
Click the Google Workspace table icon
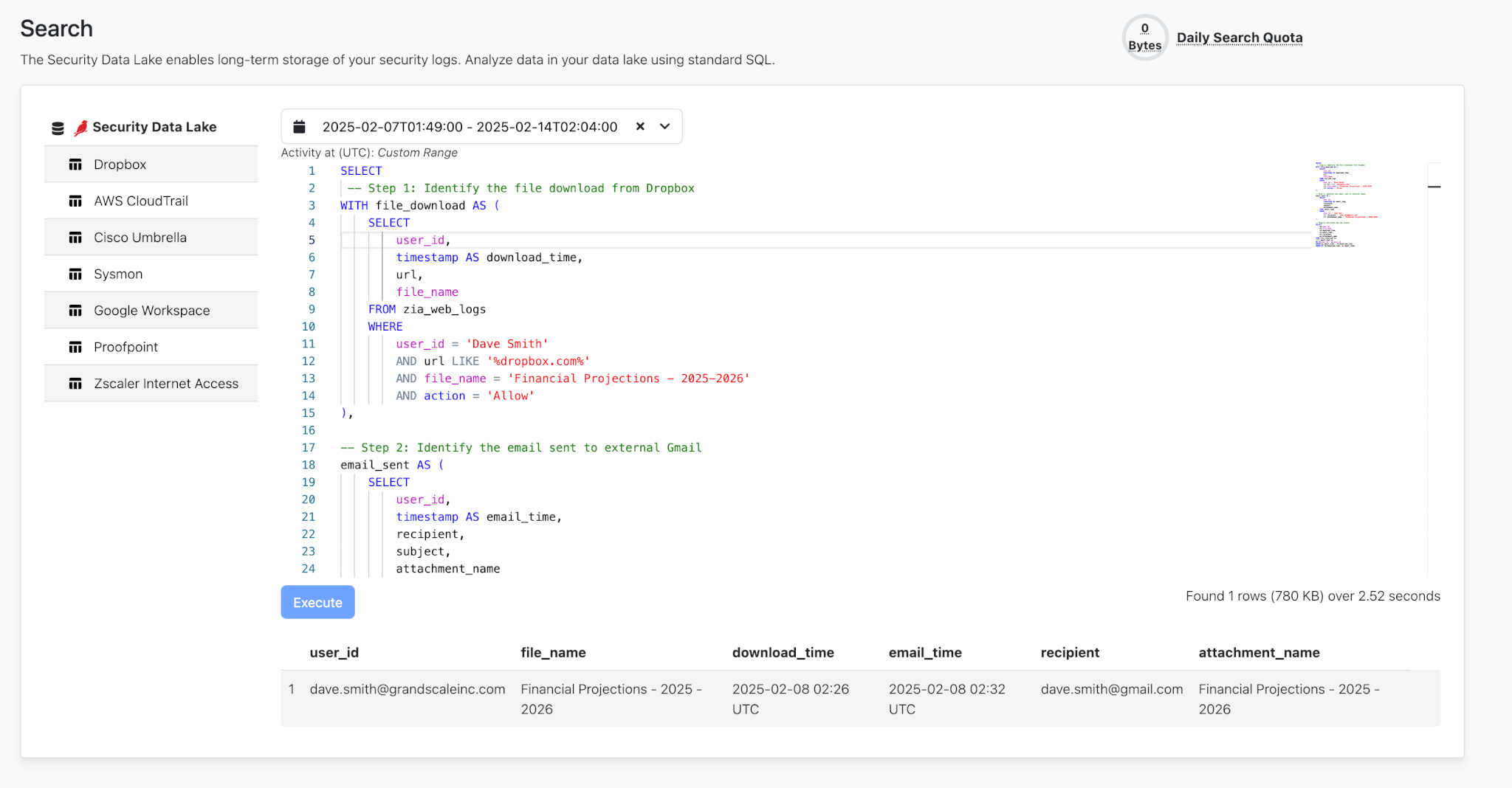(x=75, y=311)
